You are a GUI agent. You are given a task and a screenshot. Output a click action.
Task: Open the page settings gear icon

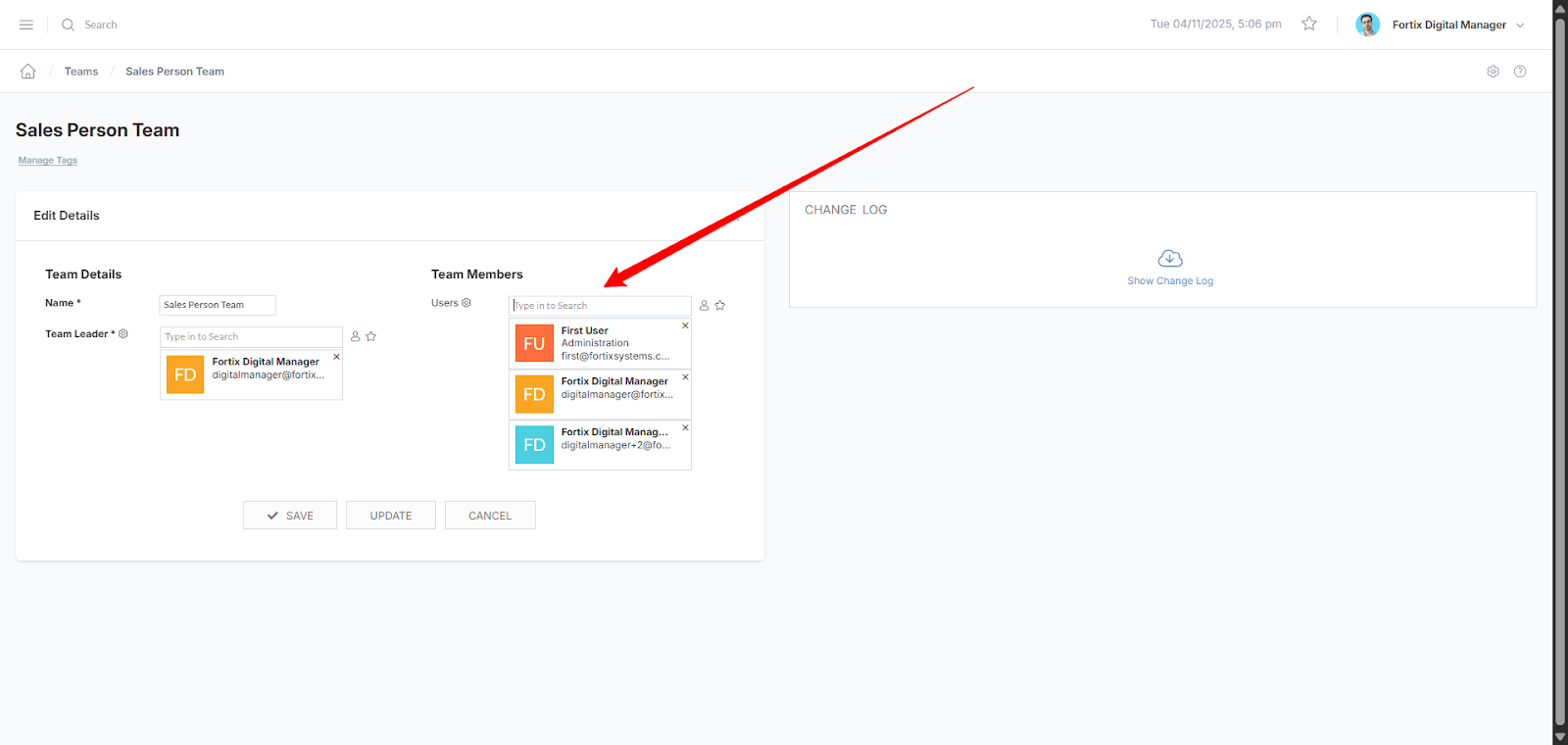[1493, 72]
